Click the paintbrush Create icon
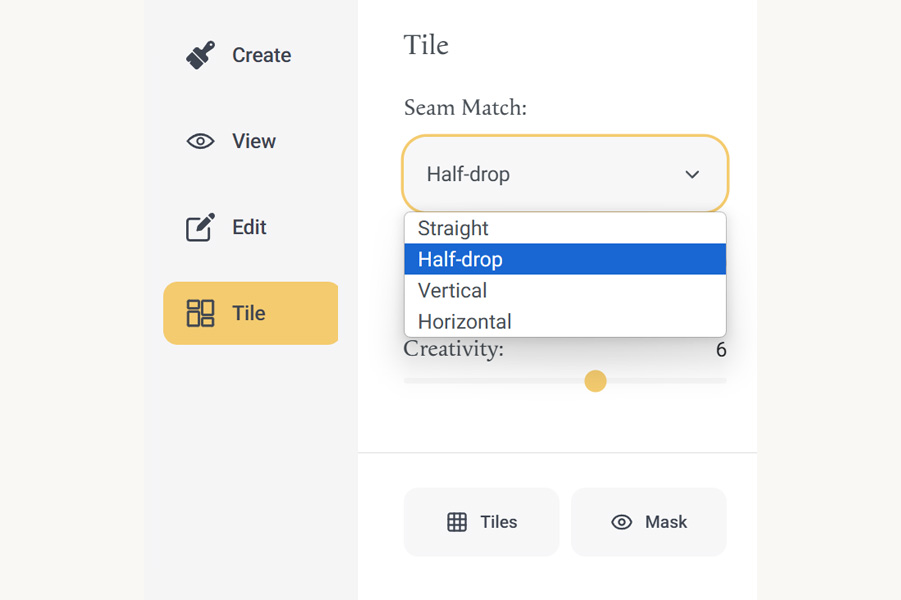 coord(201,55)
